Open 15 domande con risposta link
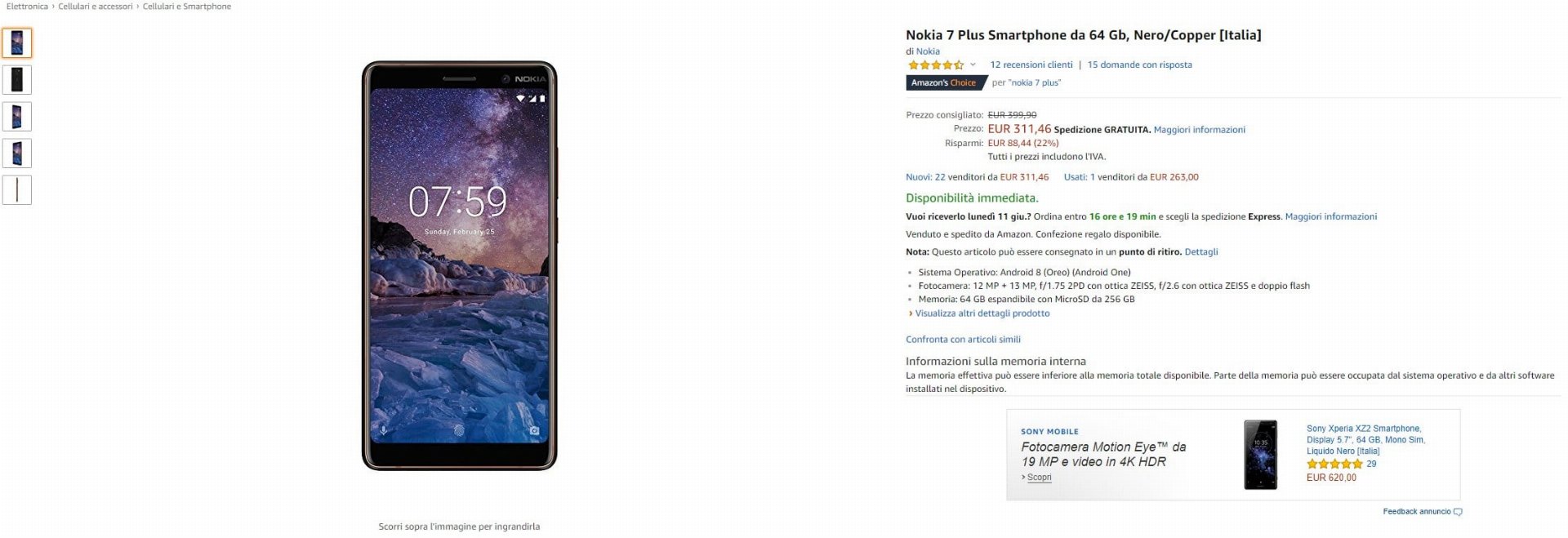This screenshot has height=538, width=1568. (1139, 65)
